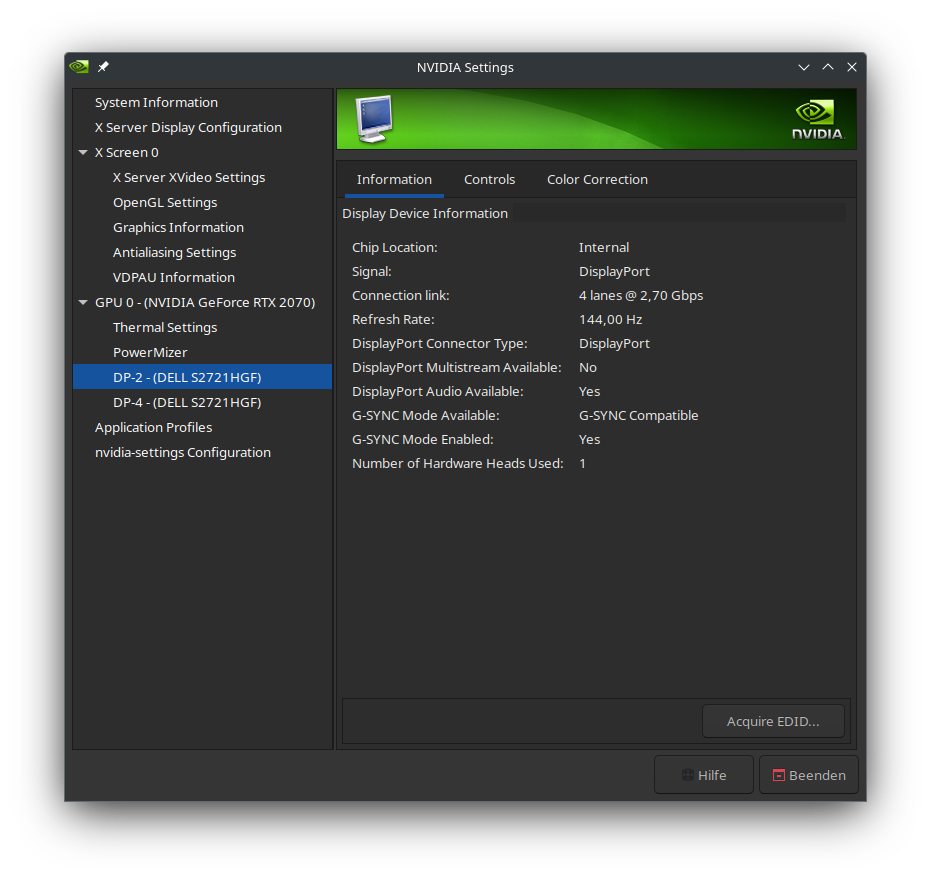Click the G-SYNC Mode Enabled label

tap(423, 439)
